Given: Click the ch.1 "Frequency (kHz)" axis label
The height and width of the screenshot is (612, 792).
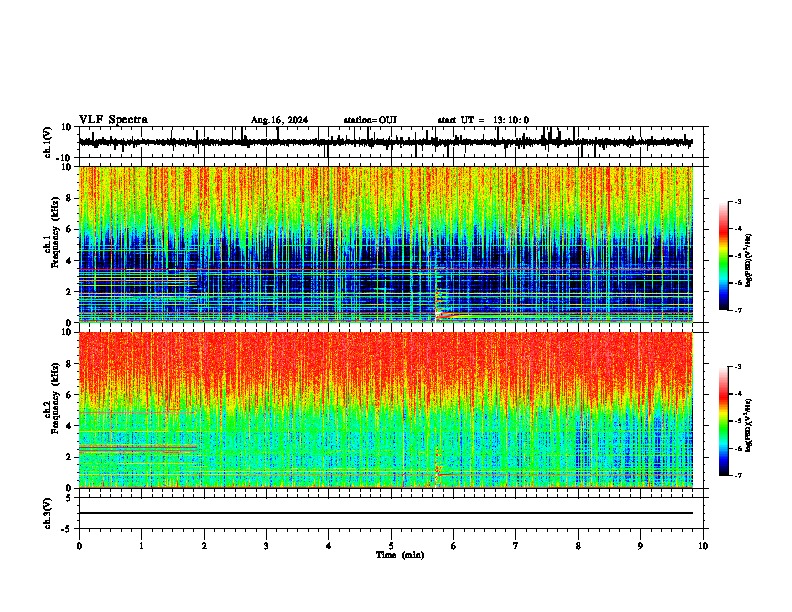Looking at the screenshot, I should click(55, 233).
